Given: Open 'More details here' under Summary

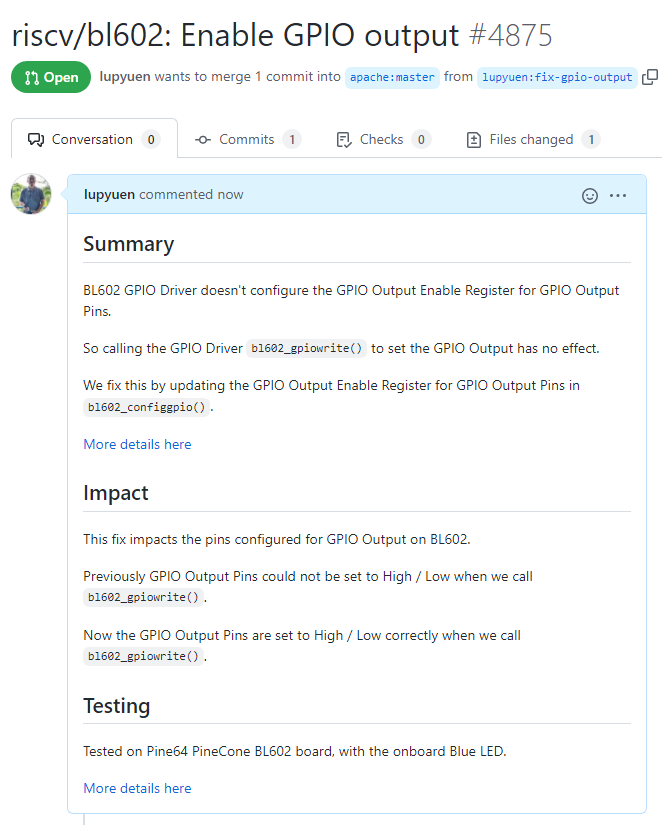Looking at the screenshot, I should point(137,444).
